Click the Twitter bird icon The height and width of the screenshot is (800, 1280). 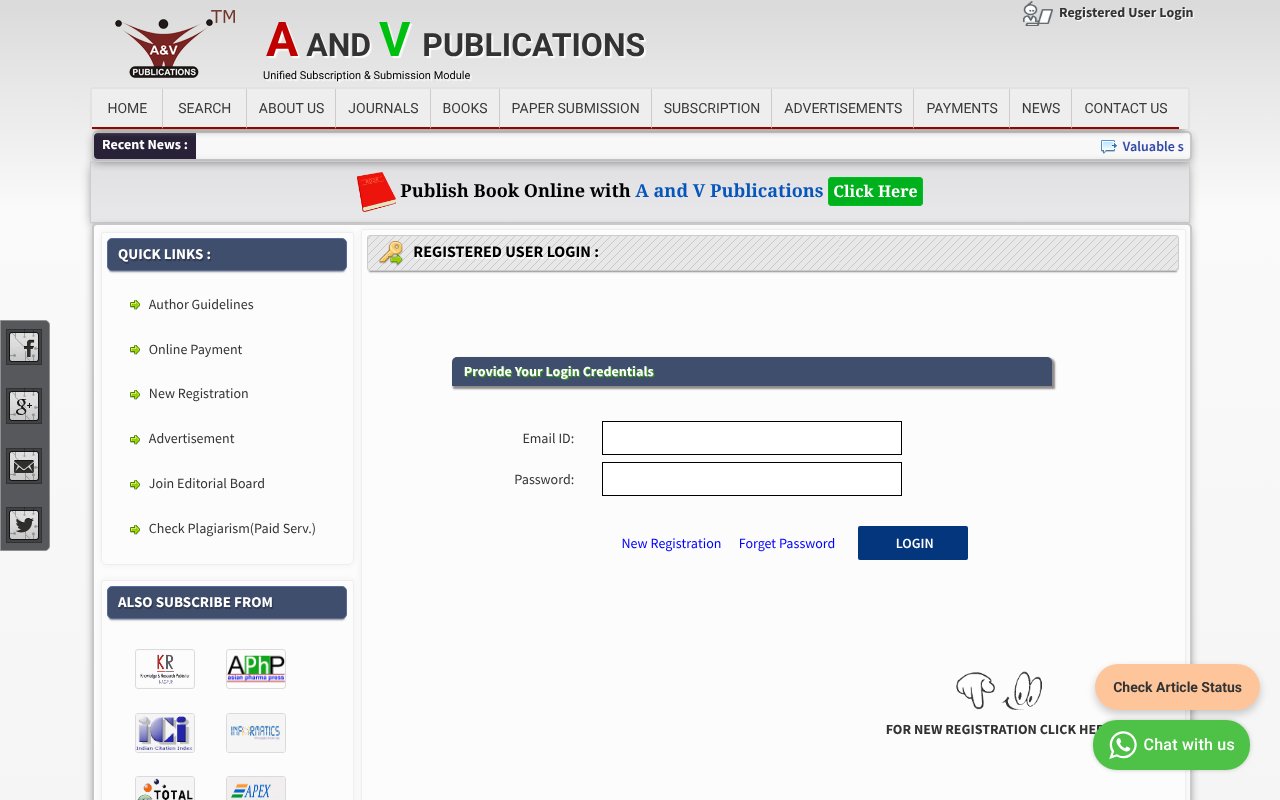click(x=24, y=524)
